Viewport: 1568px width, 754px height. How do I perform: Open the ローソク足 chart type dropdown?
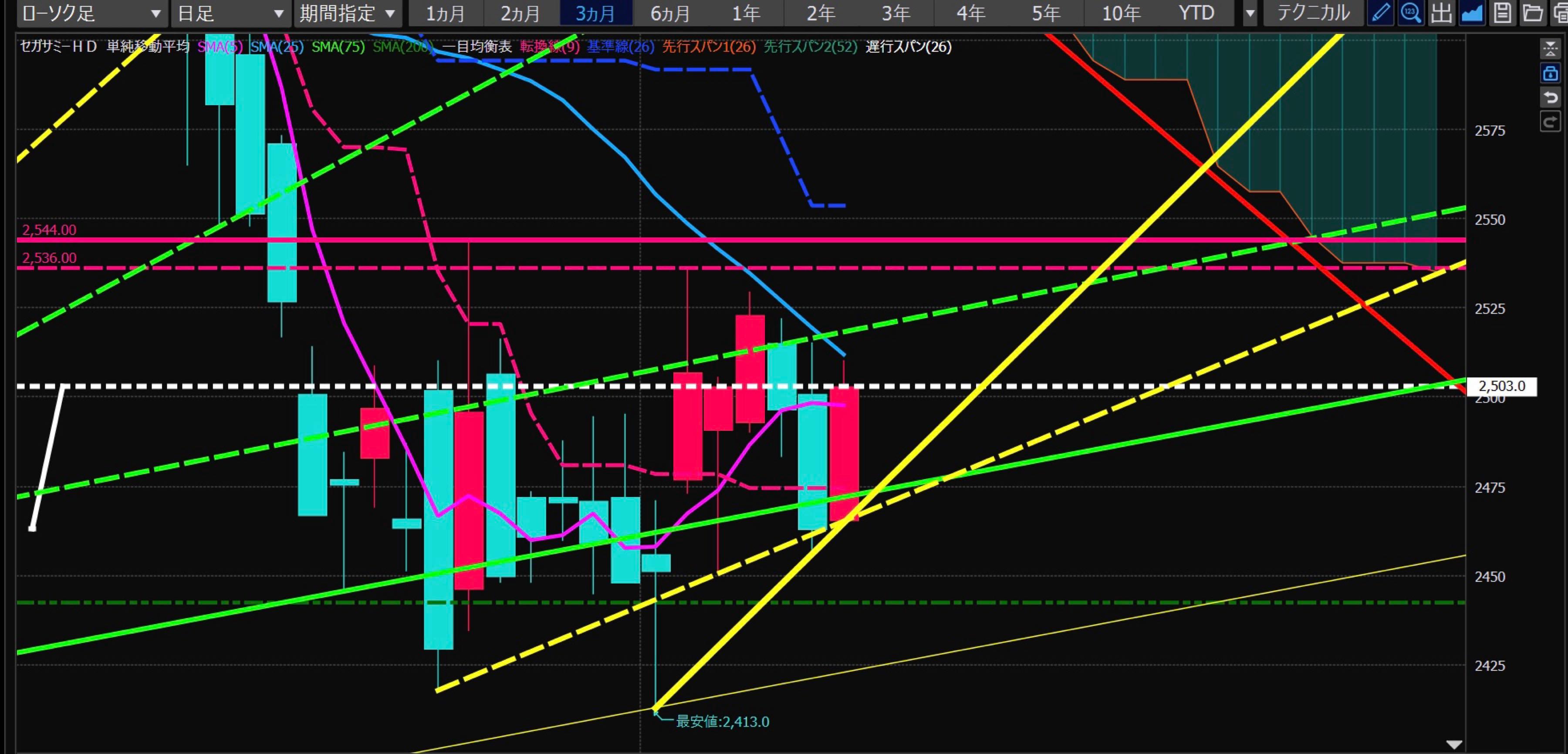(x=91, y=14)
